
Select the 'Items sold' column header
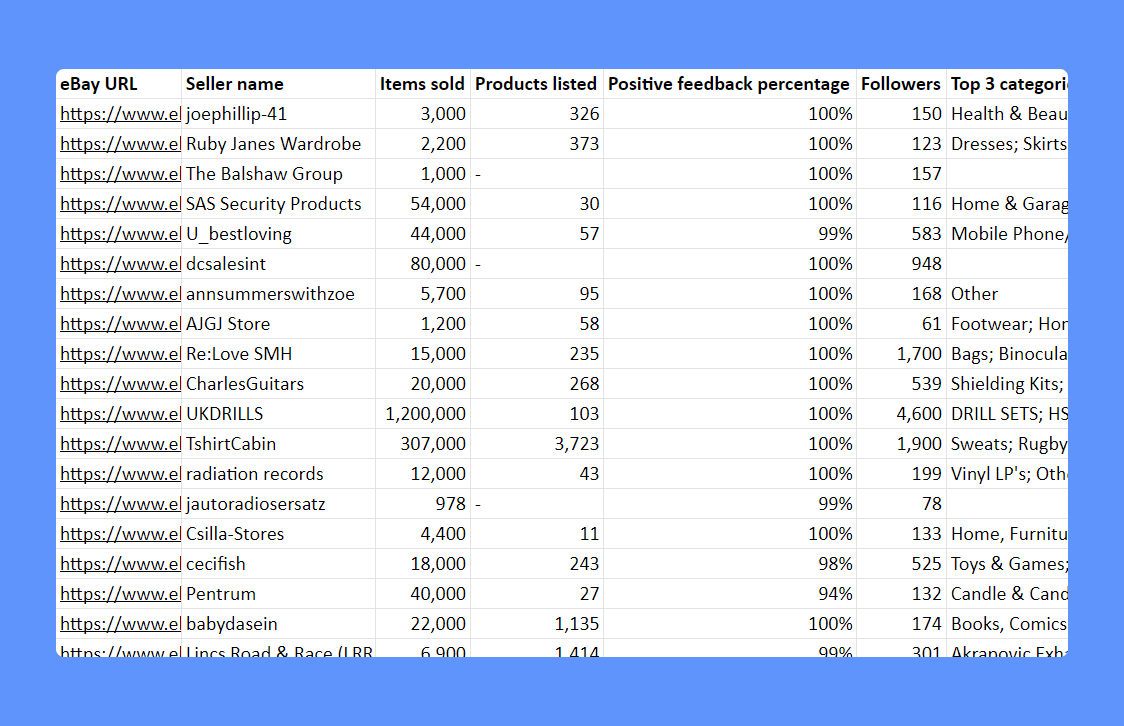[x=422, y=84]
